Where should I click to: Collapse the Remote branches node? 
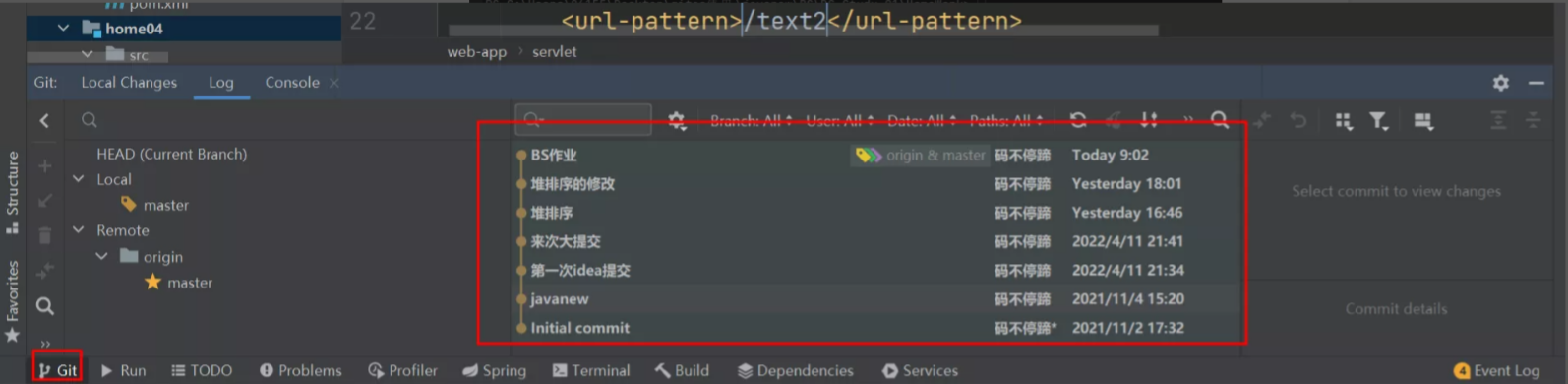click(79, 230)
